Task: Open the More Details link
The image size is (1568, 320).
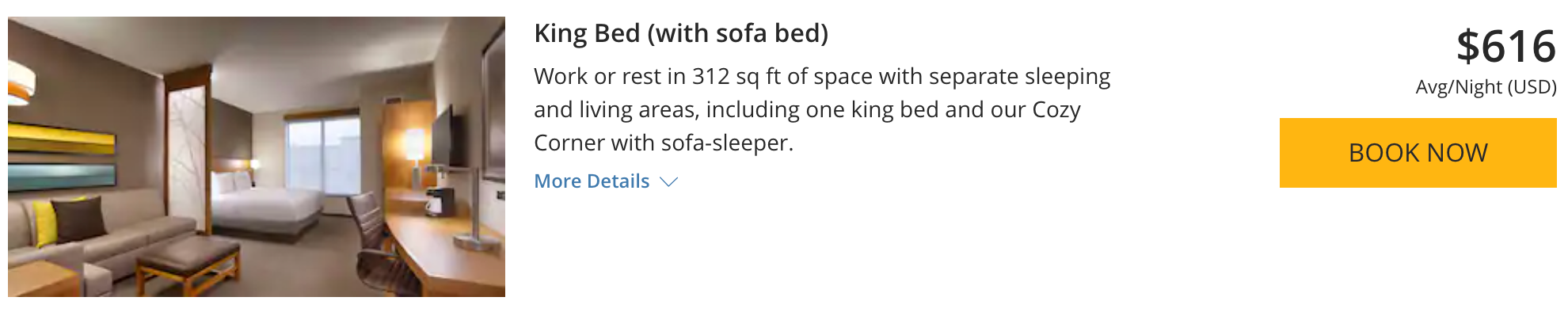Action: point(592,181)
